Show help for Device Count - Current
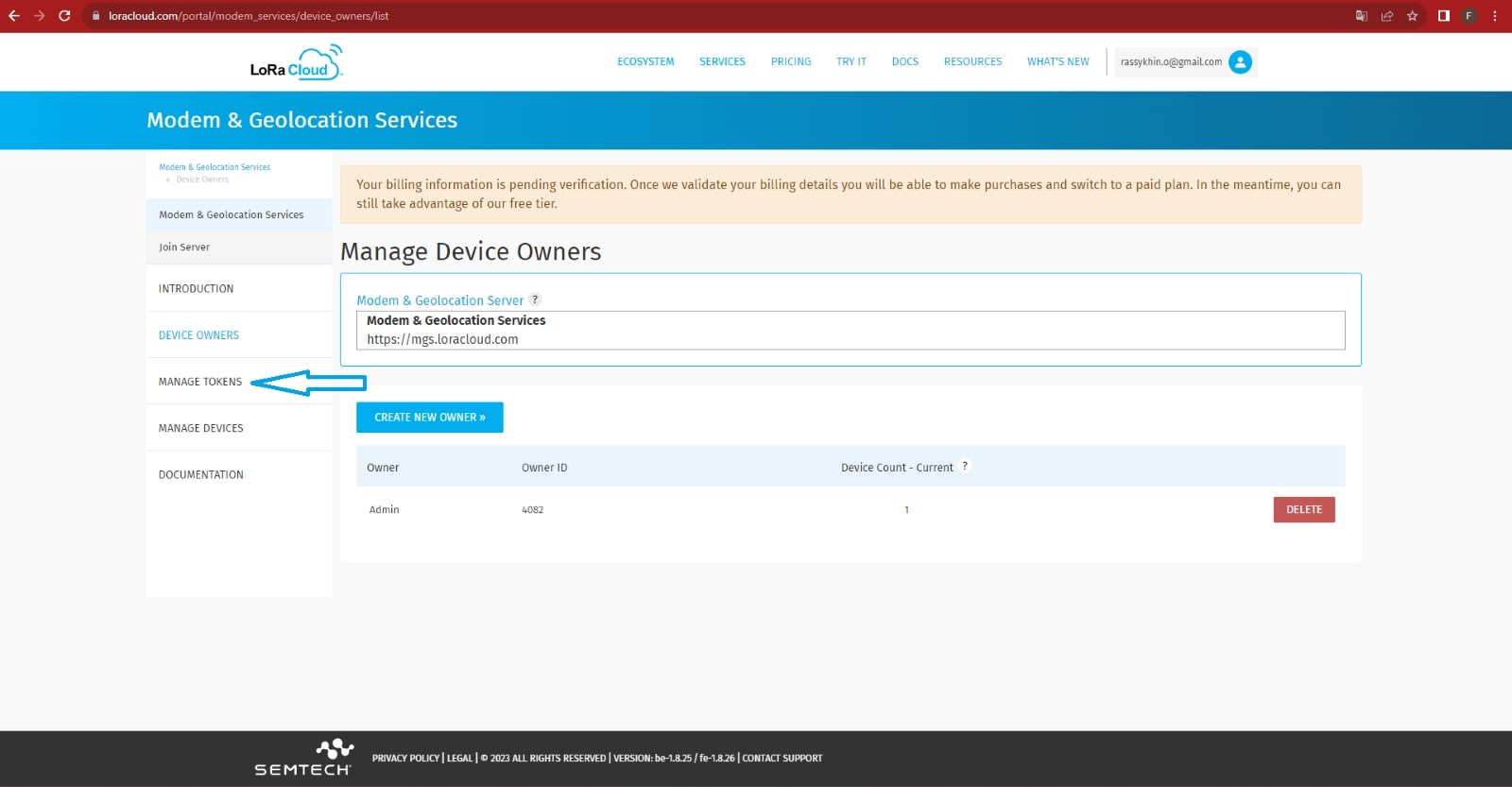 965,466
